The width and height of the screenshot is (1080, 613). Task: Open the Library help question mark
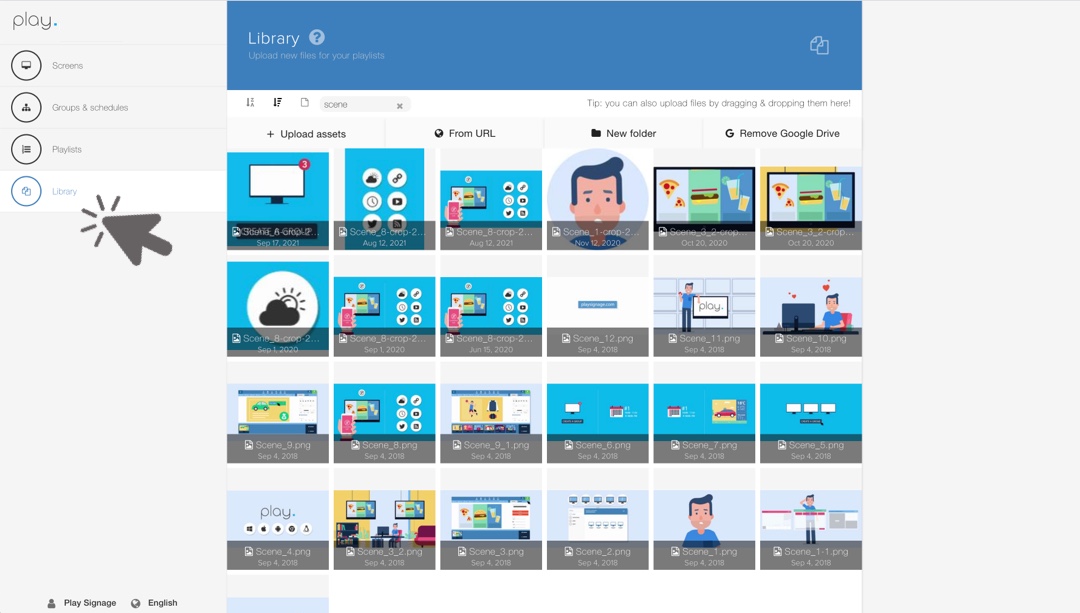317,37
